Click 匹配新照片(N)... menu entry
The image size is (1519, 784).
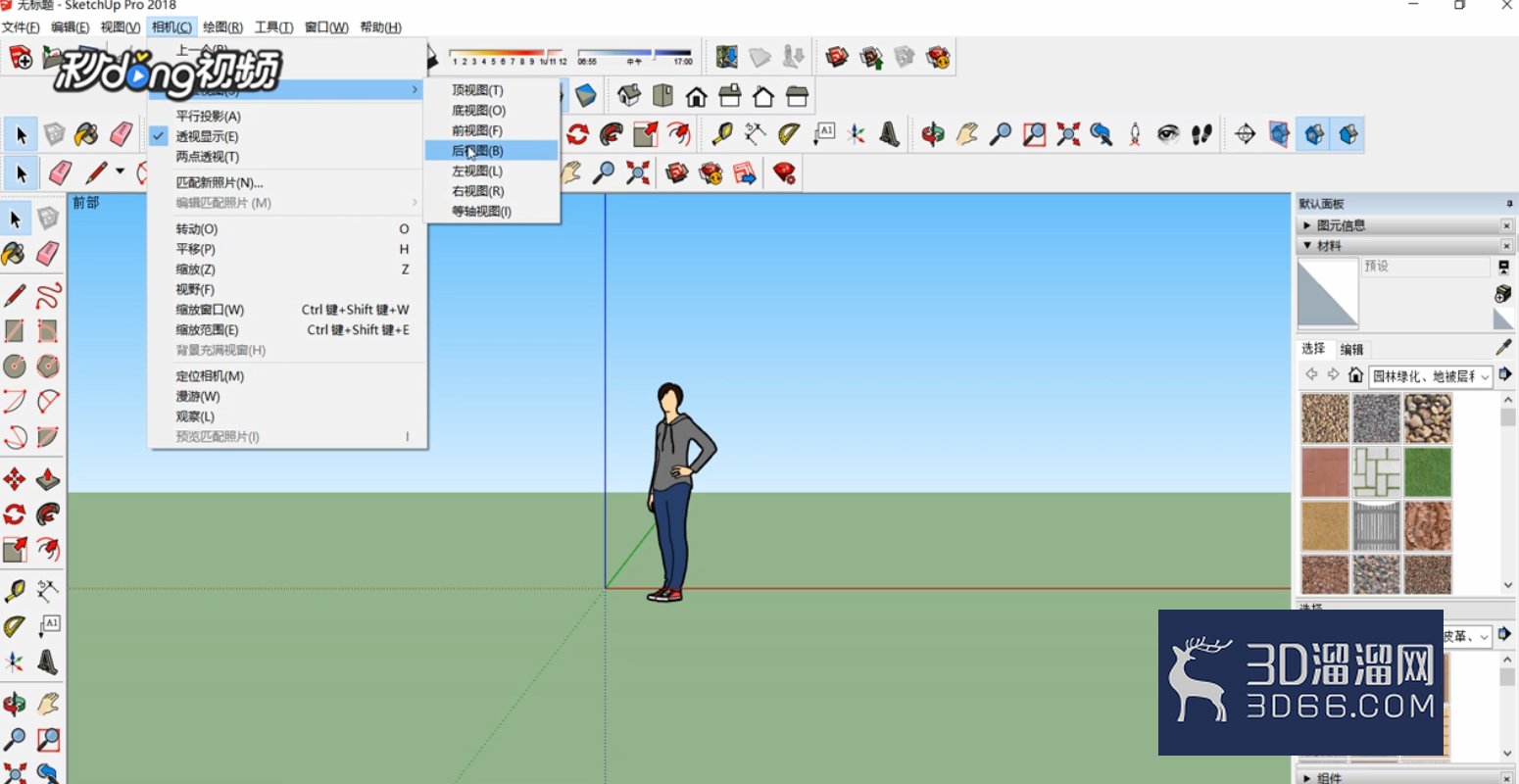point(287,182)
